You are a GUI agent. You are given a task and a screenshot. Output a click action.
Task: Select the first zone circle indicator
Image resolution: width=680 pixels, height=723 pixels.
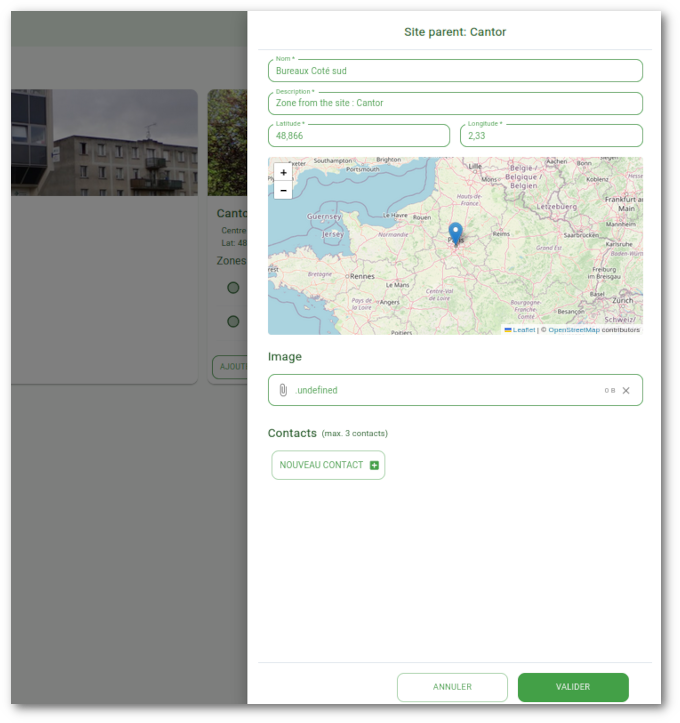pos(233,288)
